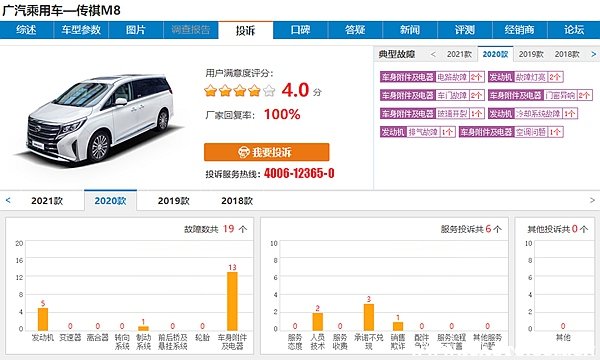Click the fifth empty star in satisfaction rating
The height and width of the screenshot is (360, 600).
(269, 91)
